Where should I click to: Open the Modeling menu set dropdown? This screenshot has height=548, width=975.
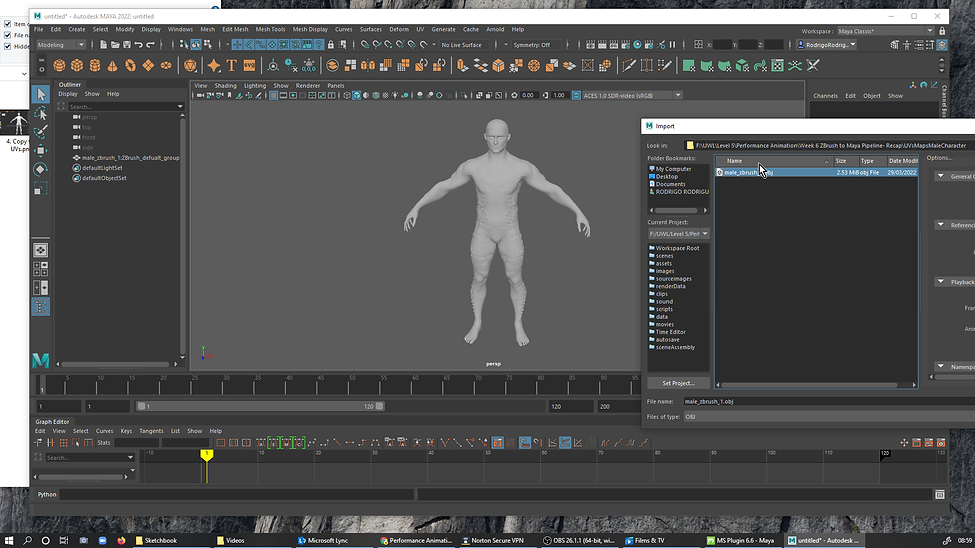(x=60, y=45)
